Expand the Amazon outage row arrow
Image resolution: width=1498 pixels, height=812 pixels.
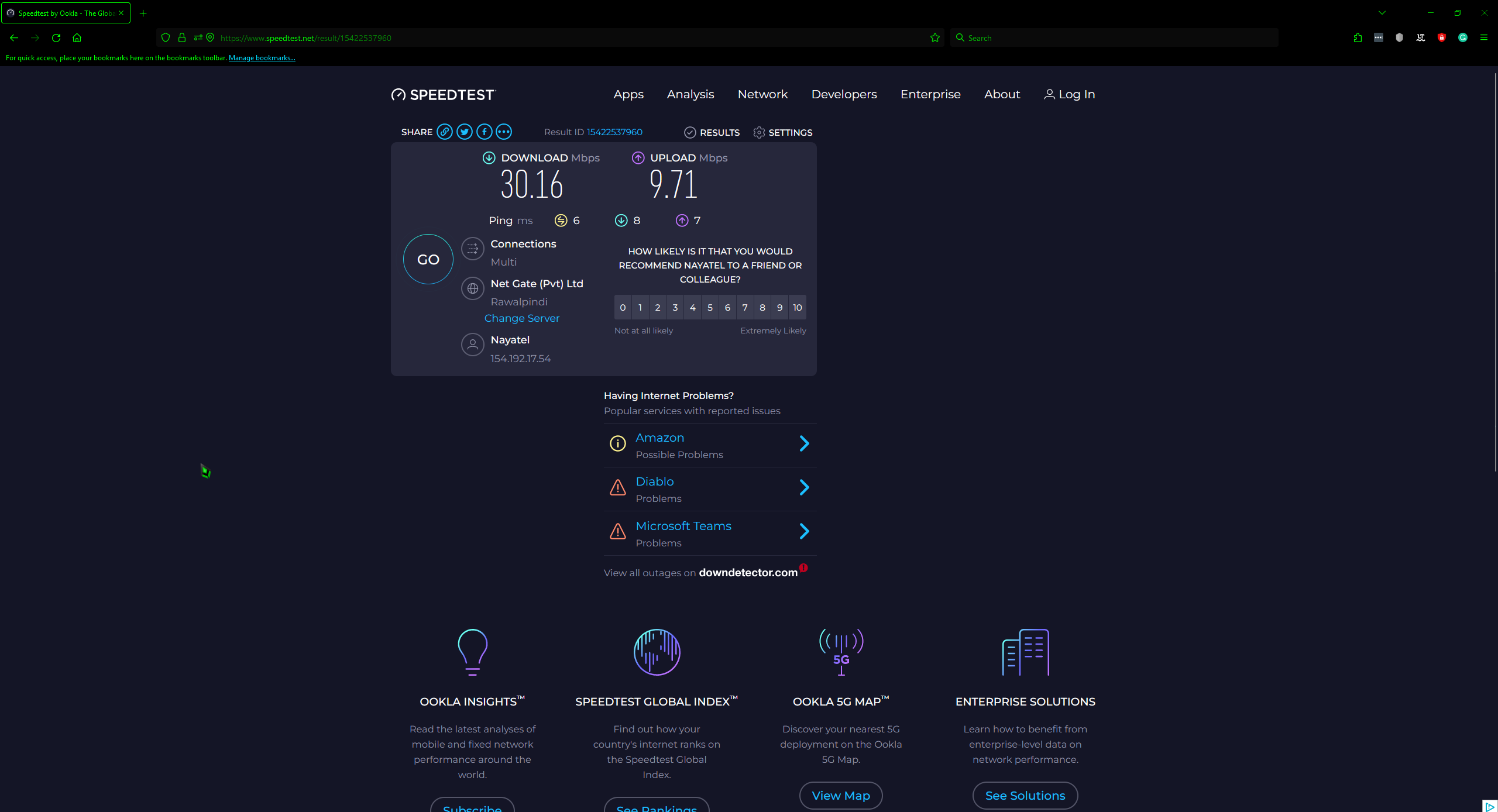[x=805, y=443]
